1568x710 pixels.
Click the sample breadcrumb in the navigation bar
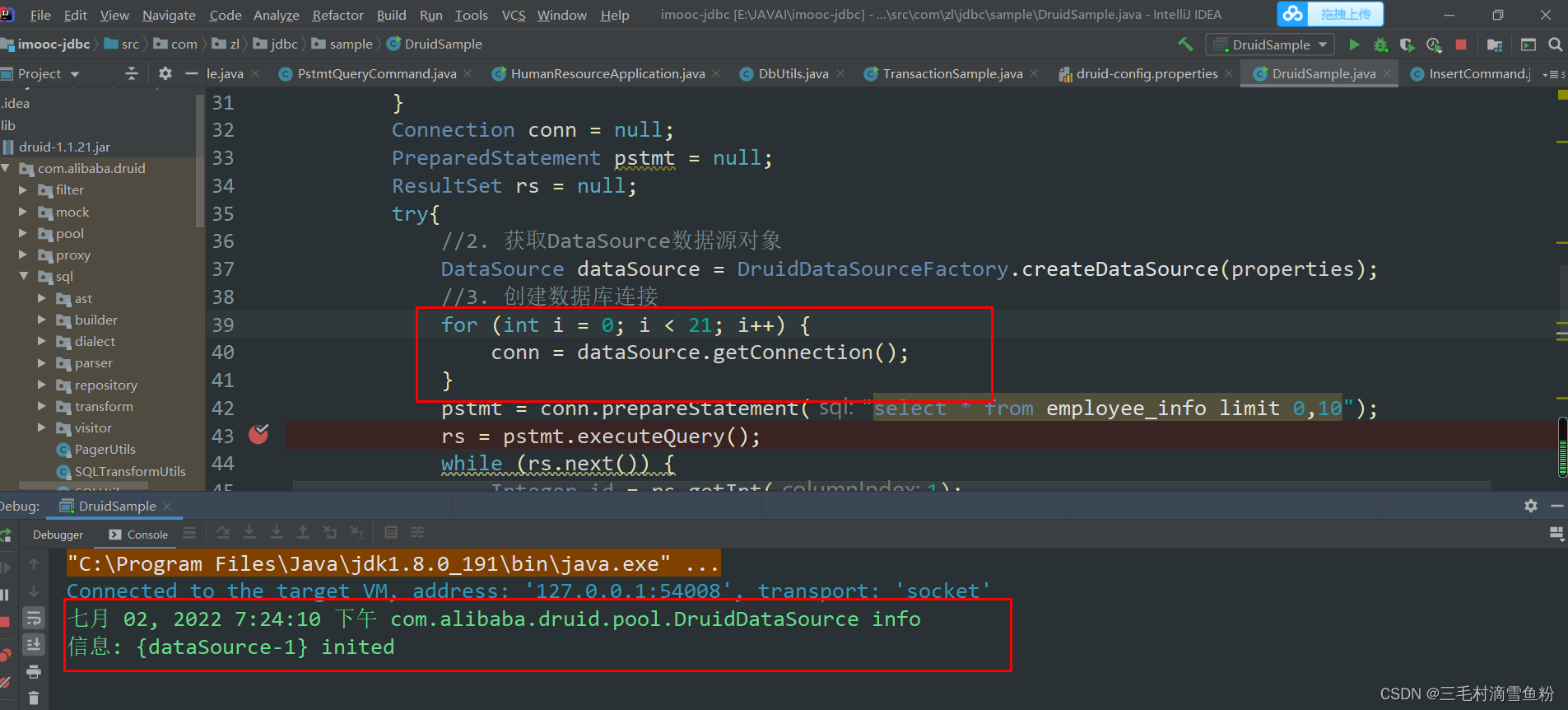coord(342,44)
